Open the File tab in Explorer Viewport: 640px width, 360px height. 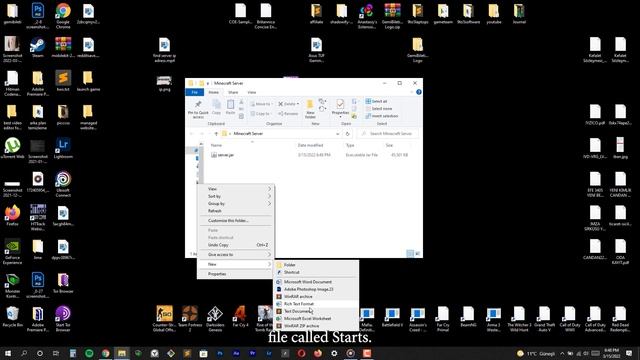[195, 92]
